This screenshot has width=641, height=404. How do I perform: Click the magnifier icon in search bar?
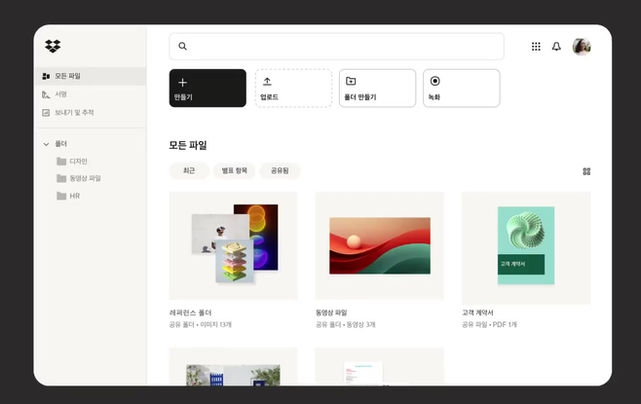coord(183,46)
